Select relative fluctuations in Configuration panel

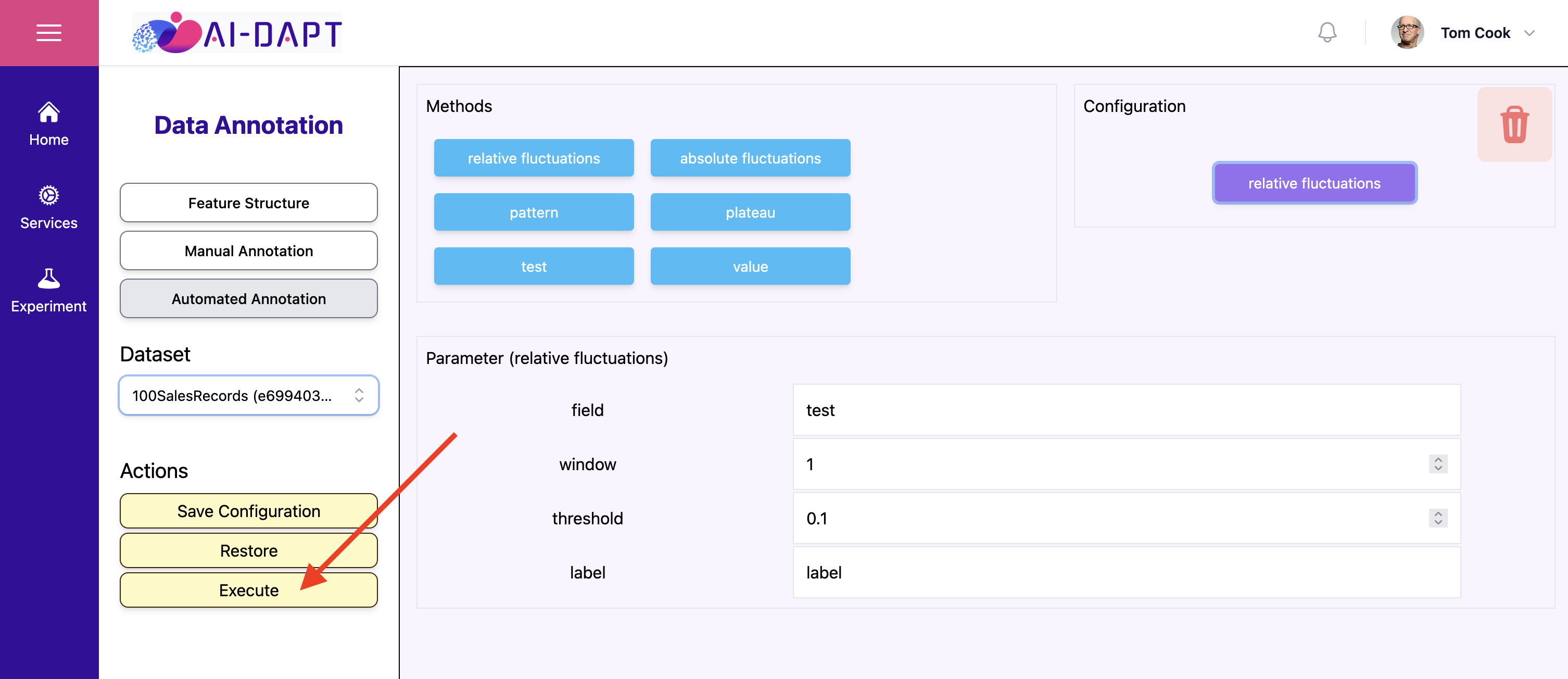[1314, 183]
